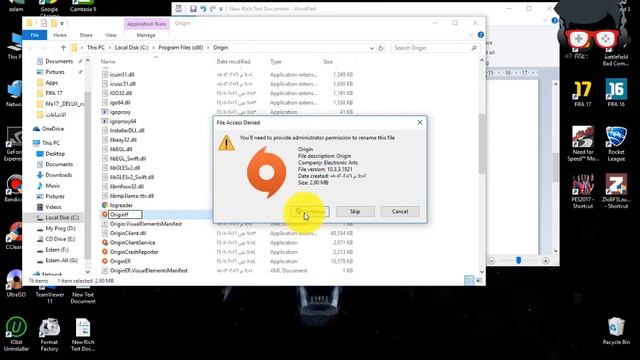This screenshot has width=640, height=360.
Task: Select the FIFA 17 folder in navigation pane
Action: [x=54, y=93]
